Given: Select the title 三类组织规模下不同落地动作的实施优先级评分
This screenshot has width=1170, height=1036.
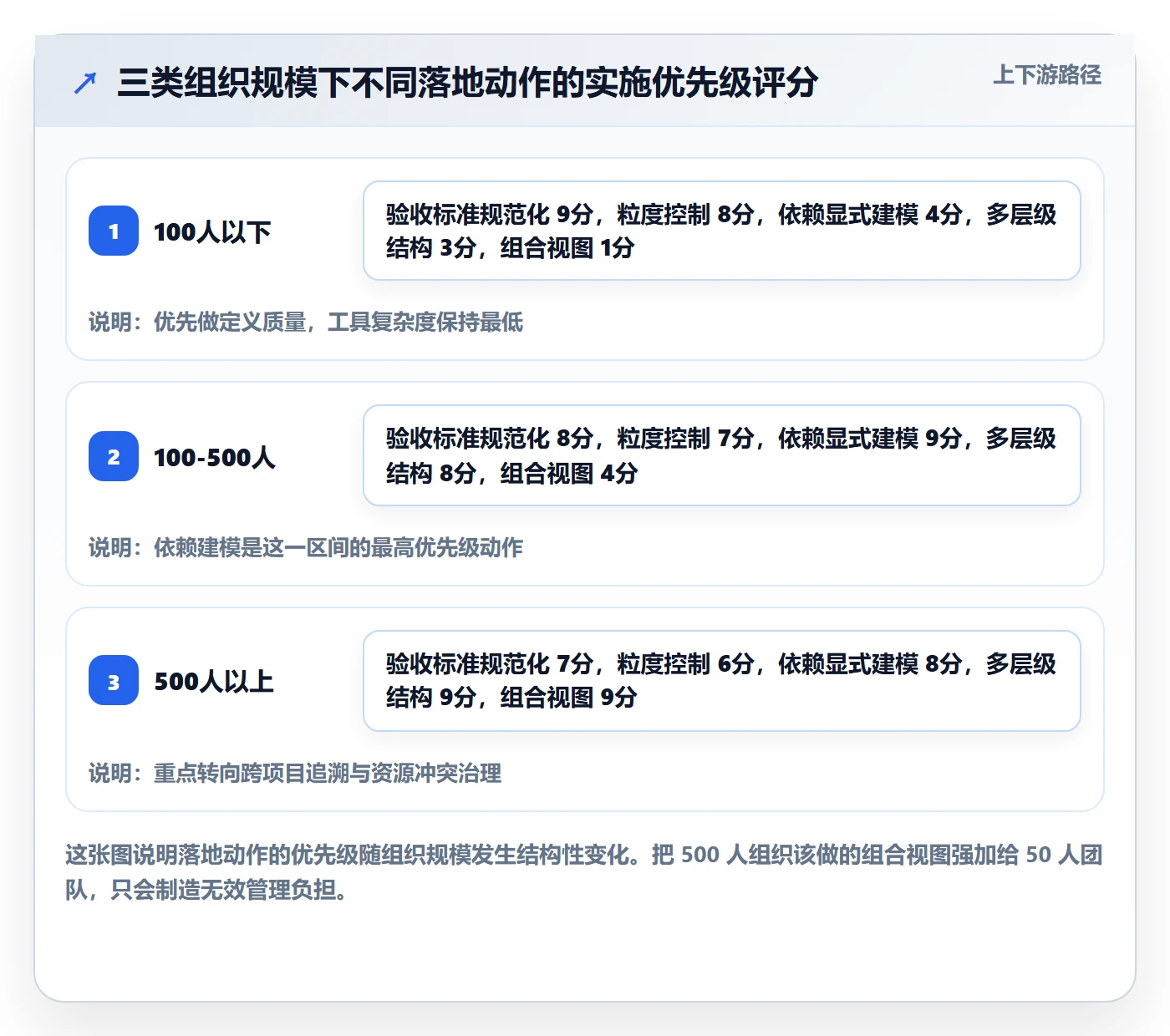Looking at the screenshot, I should [x=467, y=82].
